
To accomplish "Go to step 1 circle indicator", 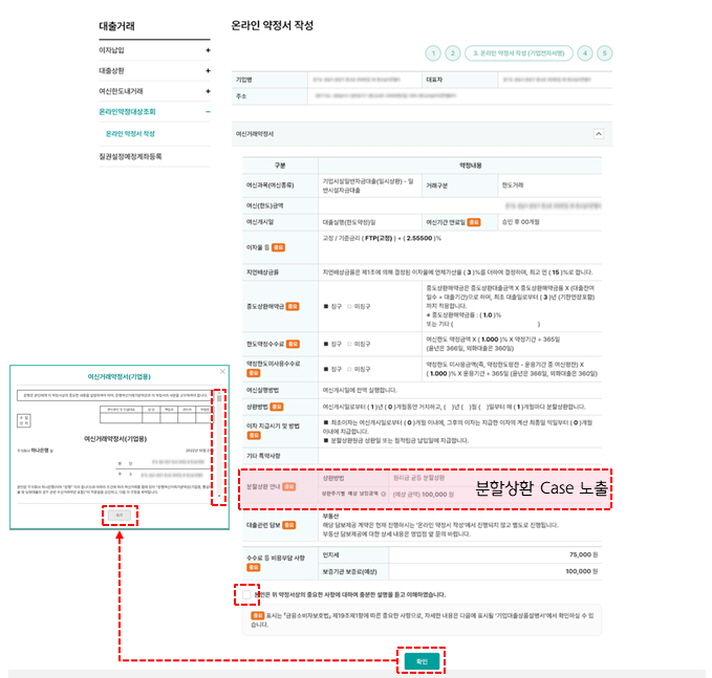I will click(x=432, y=53).
